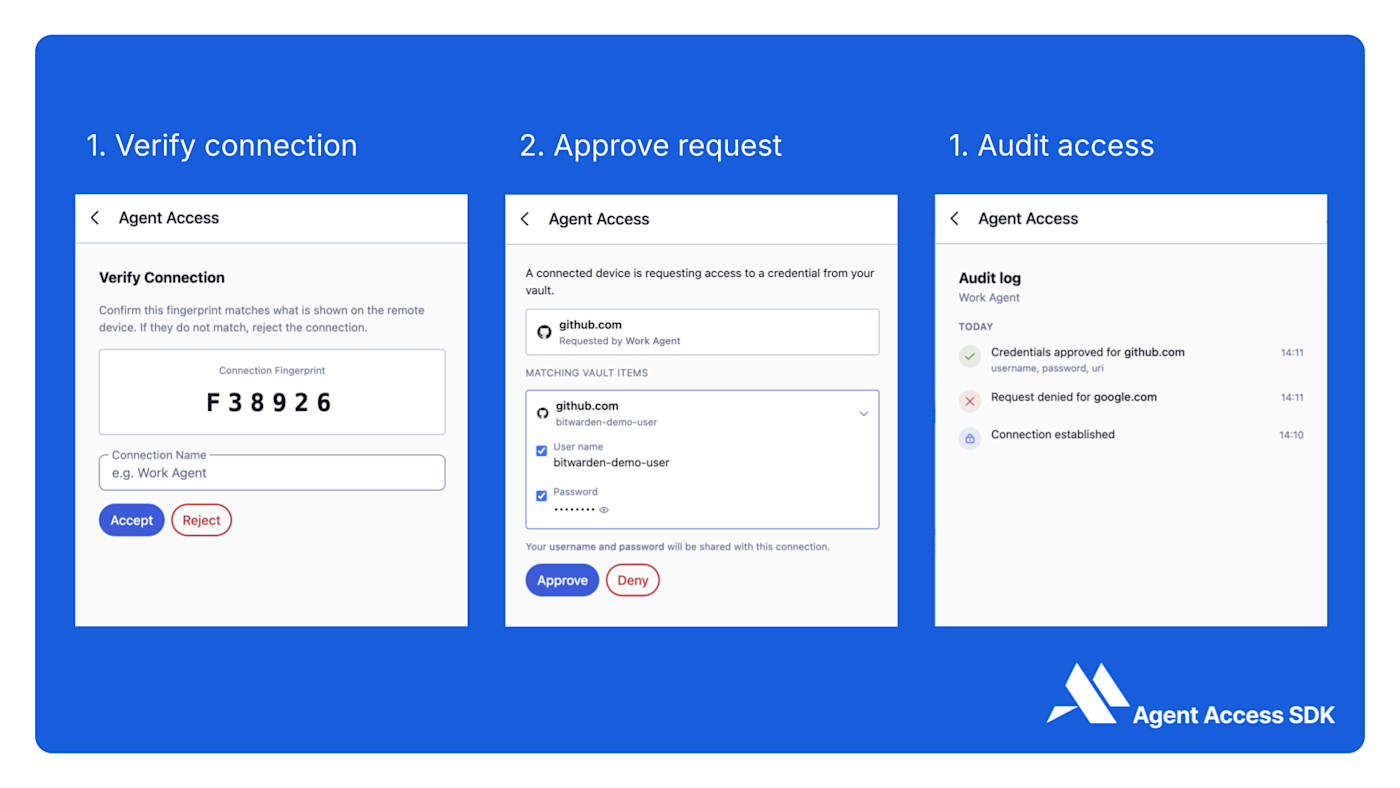Image resolution: width=1400 pixels, height=788 pixels.
Task: Click the back arrow on the Verify Connection screen
Action: click(x=95, y=217)
